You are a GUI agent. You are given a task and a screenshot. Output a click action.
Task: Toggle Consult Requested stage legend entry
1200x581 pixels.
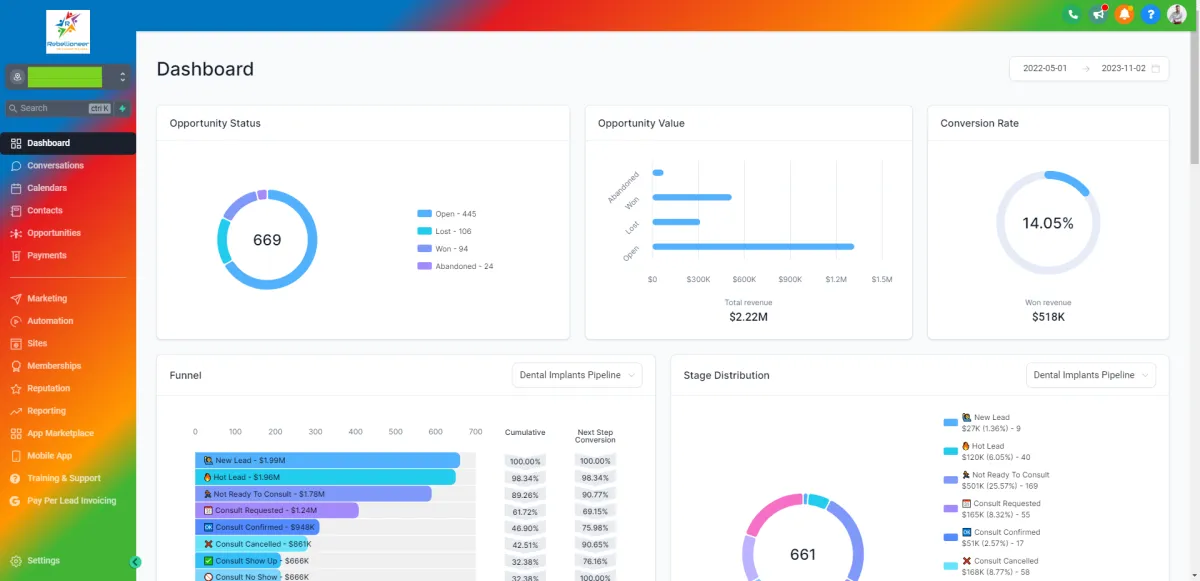[992, 509]
